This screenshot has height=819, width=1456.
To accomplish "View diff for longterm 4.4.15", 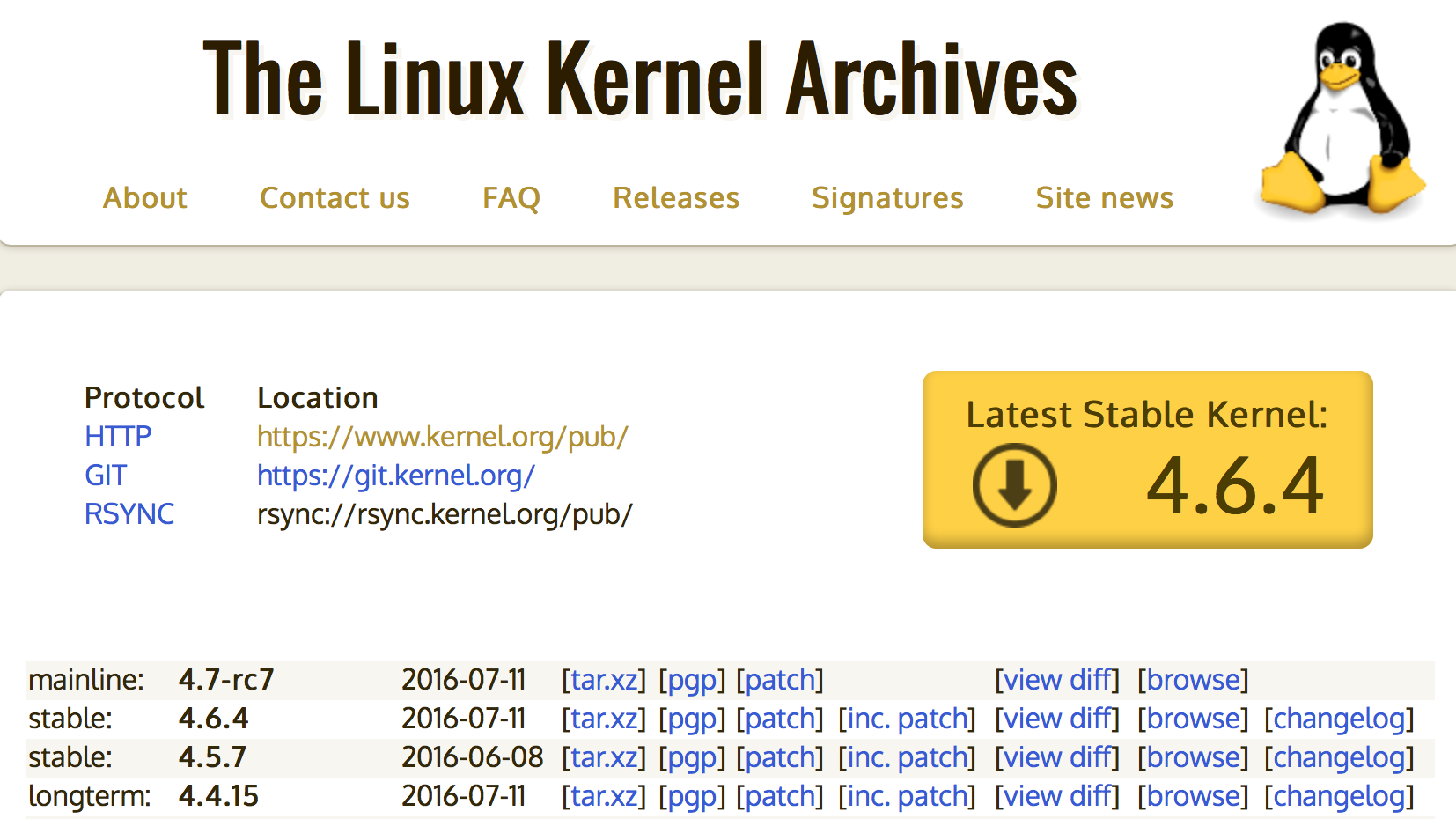I will 1057,796.
